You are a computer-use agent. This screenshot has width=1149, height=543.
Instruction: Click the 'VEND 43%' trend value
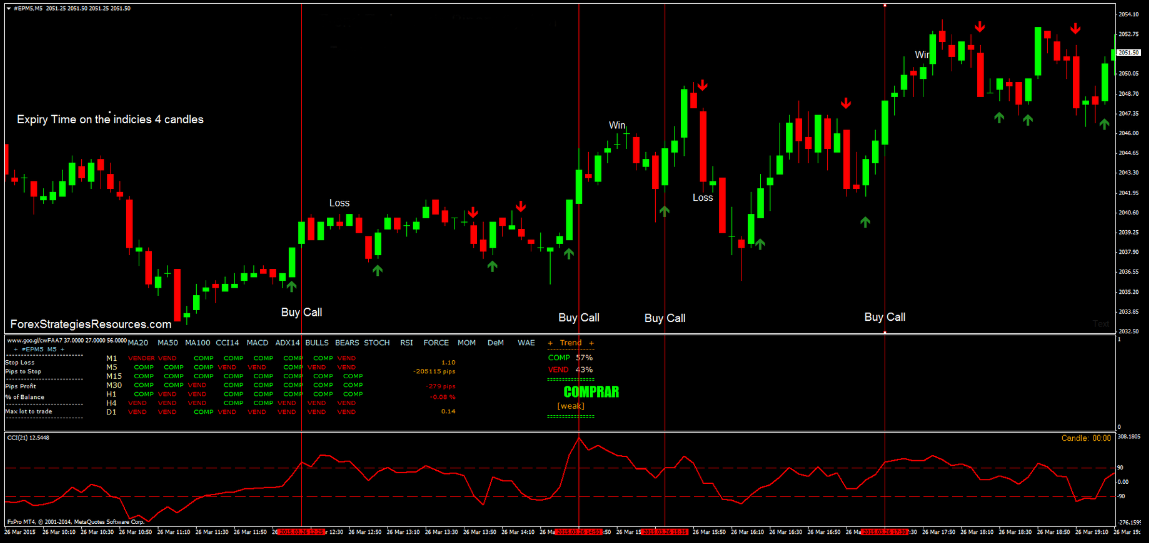click(570, 369)
